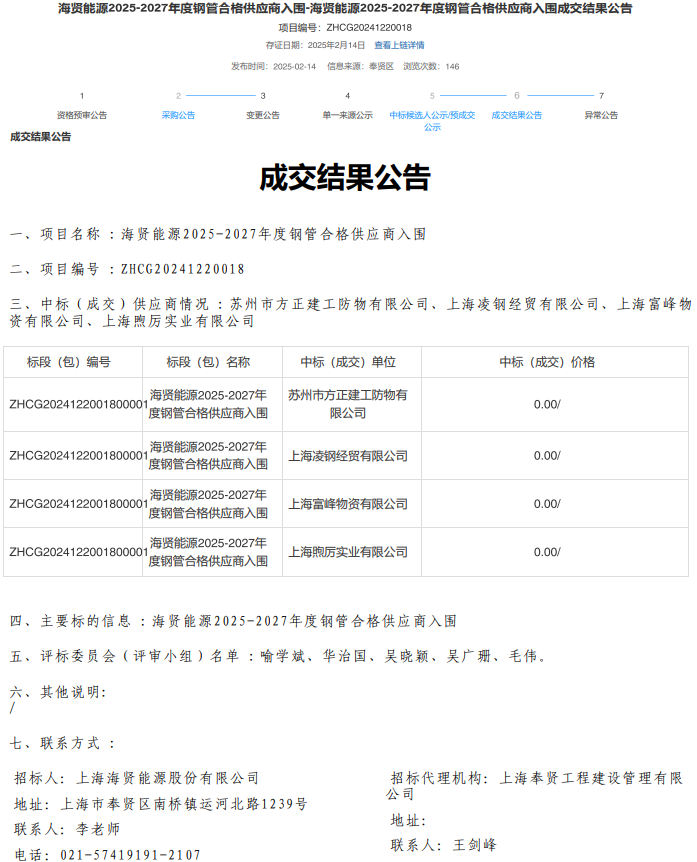Screen dimensions: 697x862
Task: Go to the 资格预审公告 step
Action: 82,115
